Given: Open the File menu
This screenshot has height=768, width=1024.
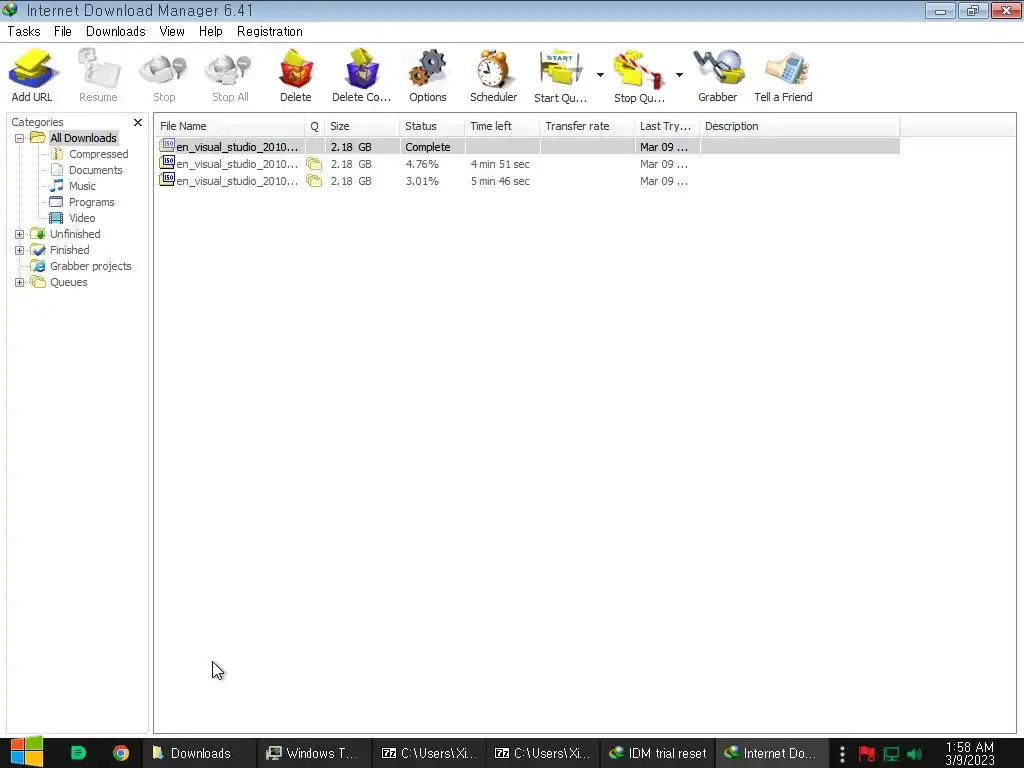Looking at the screenshot, I should pos(63,31).
